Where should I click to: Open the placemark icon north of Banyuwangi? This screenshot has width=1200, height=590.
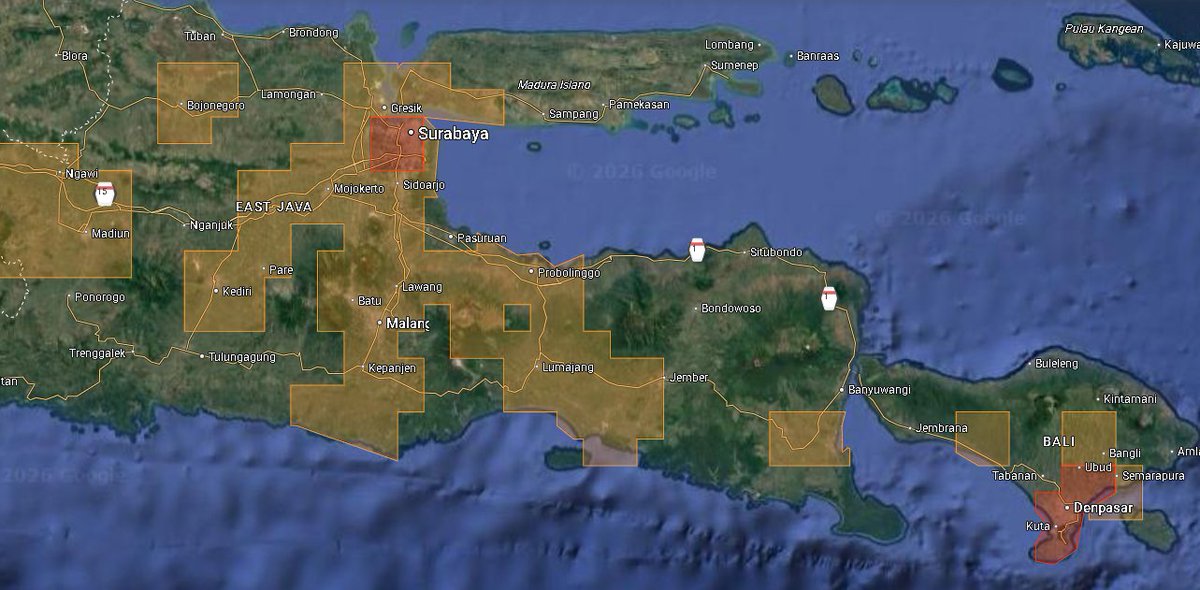[828, 298]
